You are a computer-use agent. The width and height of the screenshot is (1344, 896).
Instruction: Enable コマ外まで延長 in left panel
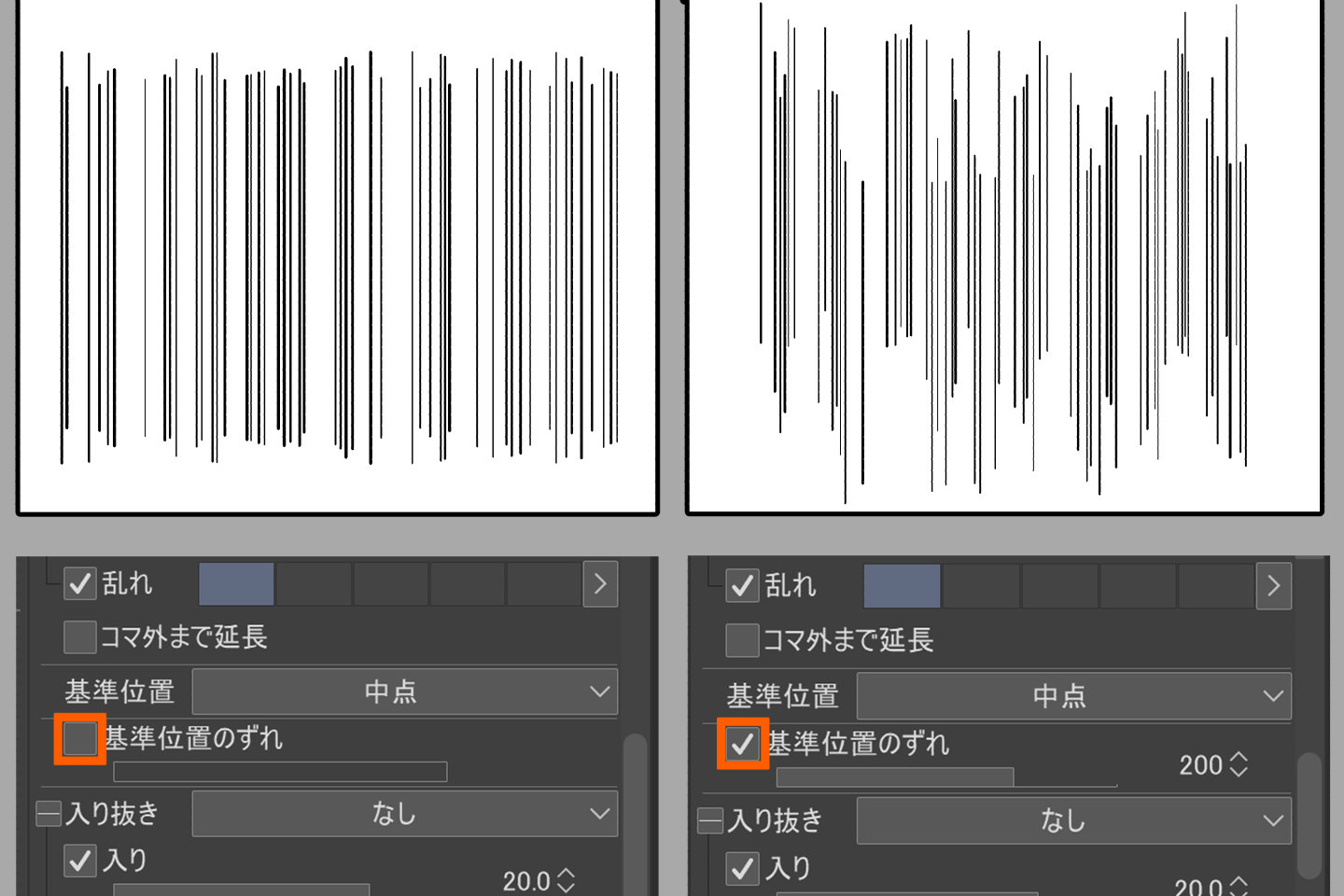coord(78,637)
